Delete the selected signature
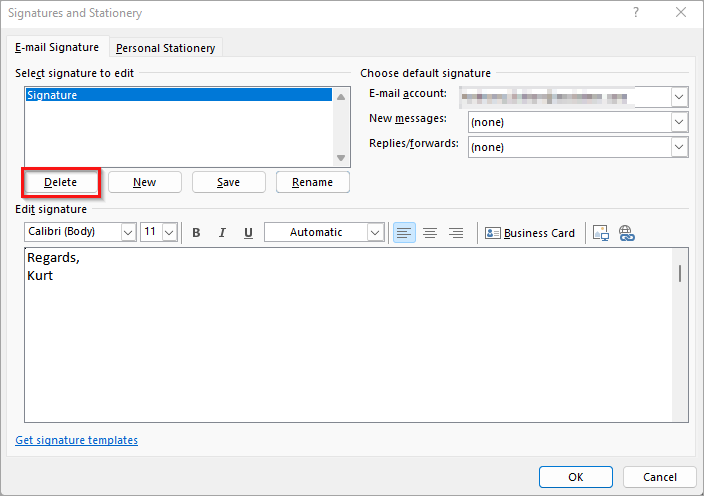The height and width of the screenshot is (496, 704). (x=60, y=182)
